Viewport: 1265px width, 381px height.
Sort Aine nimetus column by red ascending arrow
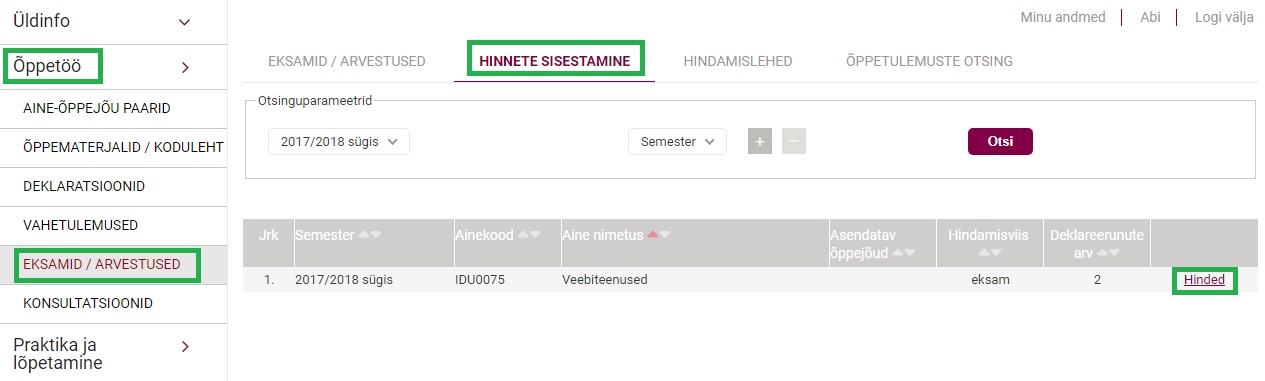(x=652, y=235)
